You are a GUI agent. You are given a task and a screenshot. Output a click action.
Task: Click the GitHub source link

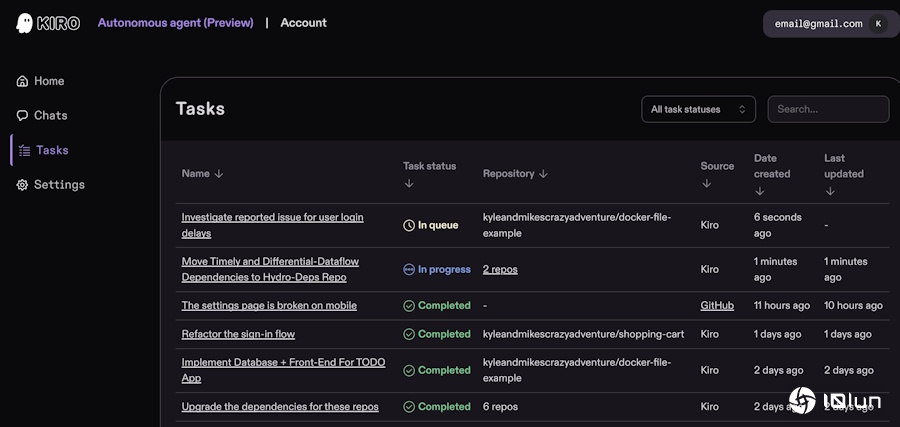click(717, 306)
